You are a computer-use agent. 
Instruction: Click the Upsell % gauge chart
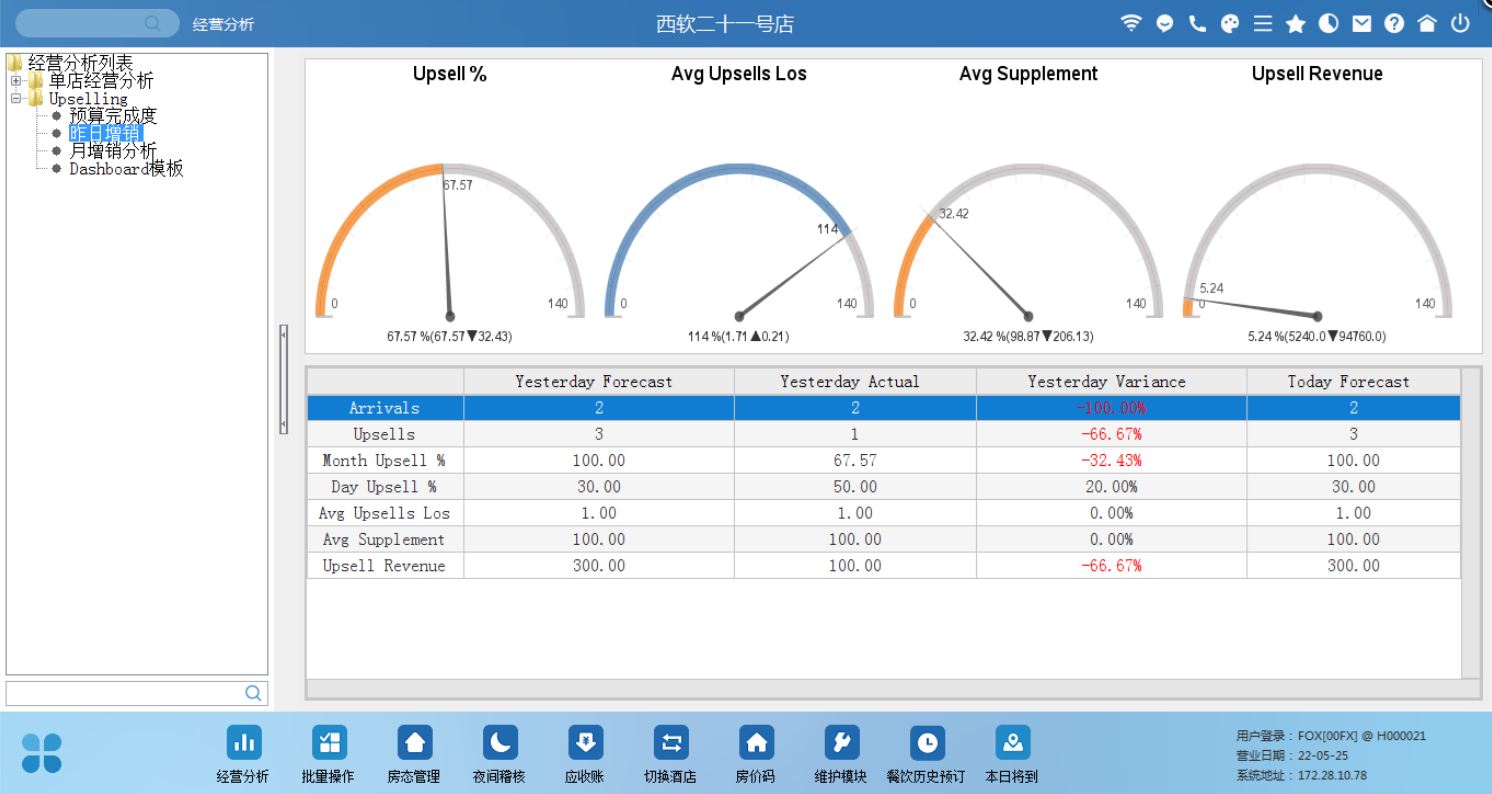coord(450,242)
